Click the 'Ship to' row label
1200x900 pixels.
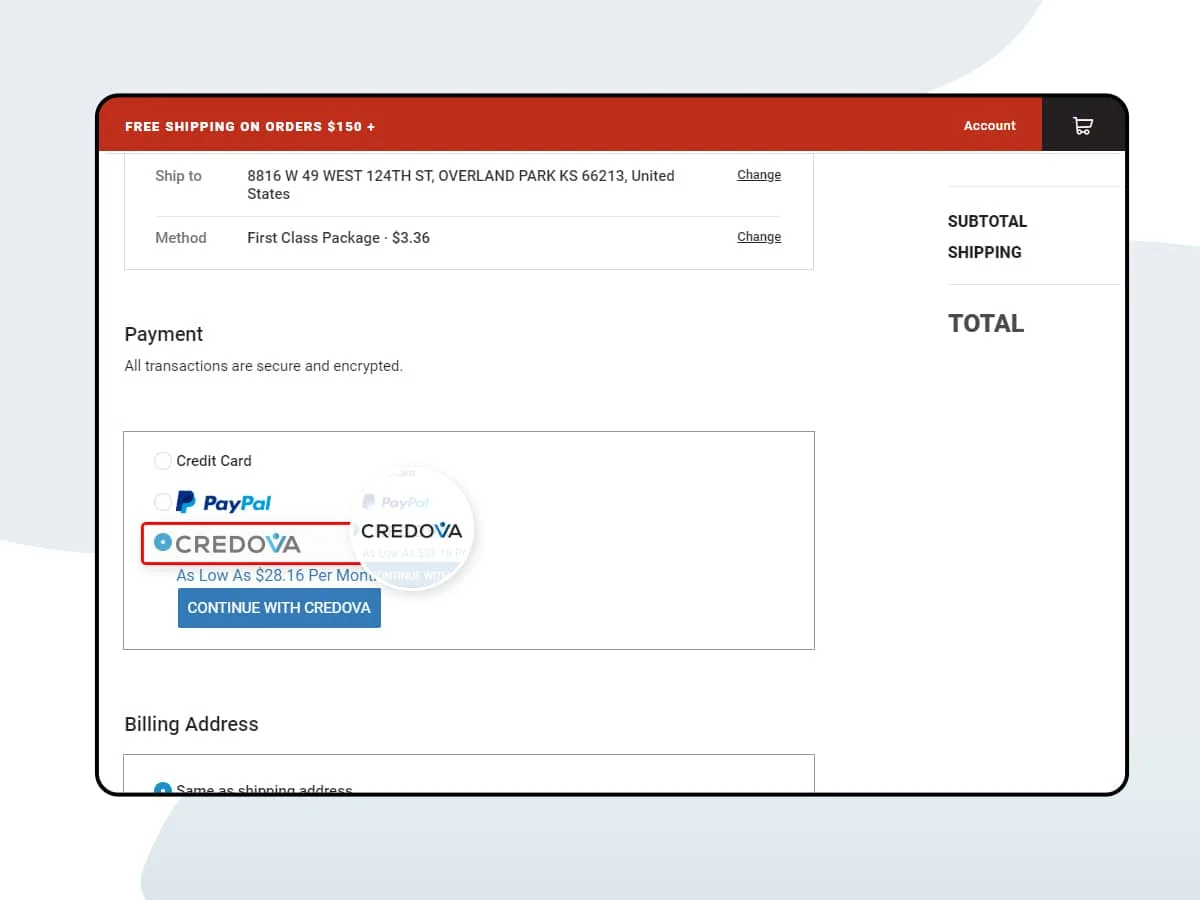pos(178,176)
